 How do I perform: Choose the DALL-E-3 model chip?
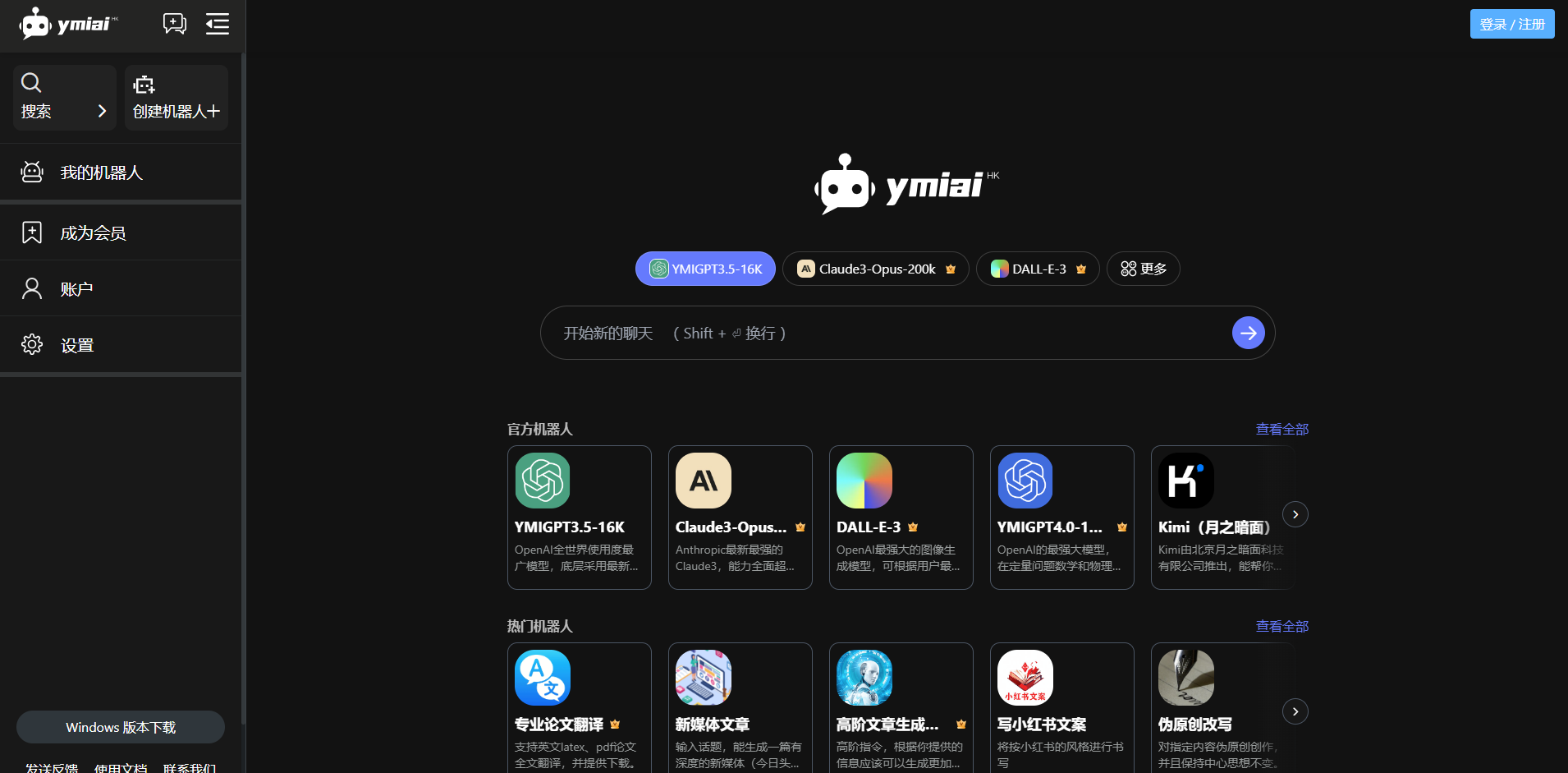click(1038, 269)
